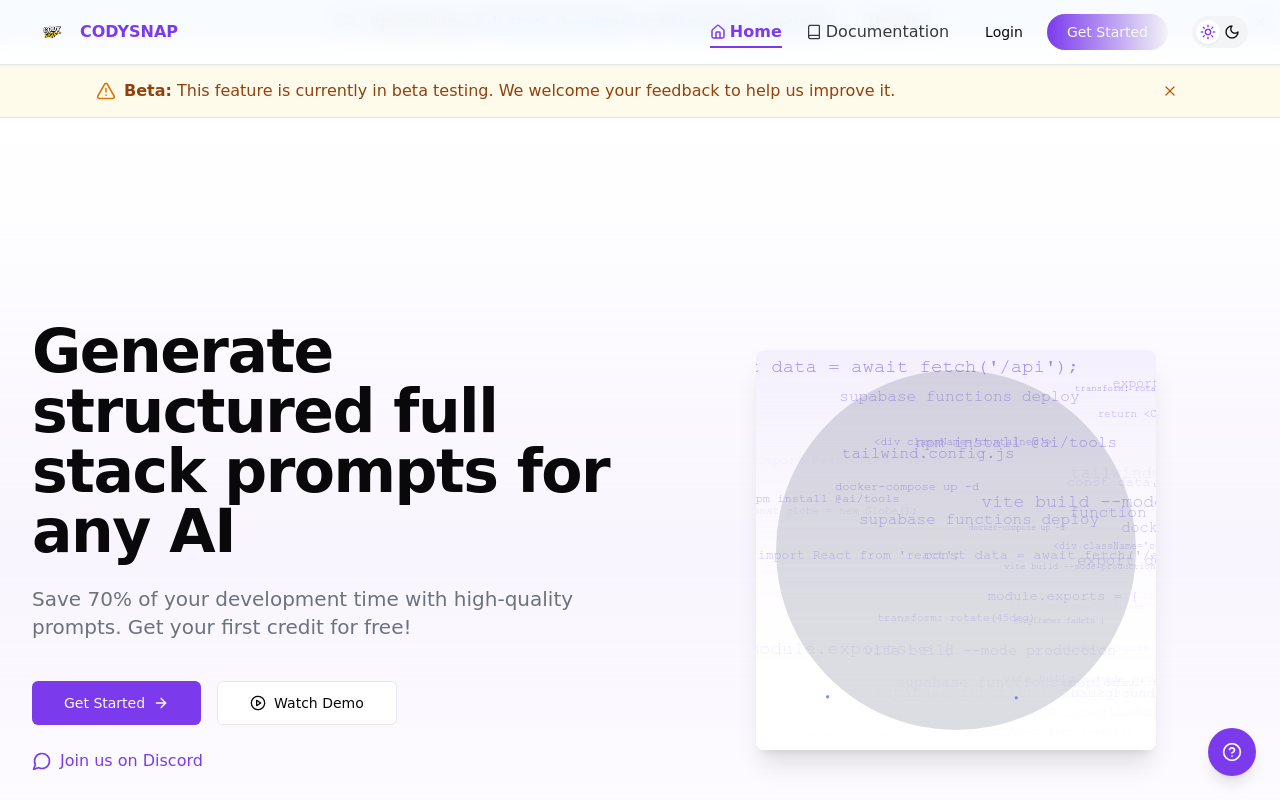Viewport: 1280px width, 800px height.
Task: Click the arrow icon in hero Get Started
Action: (x=161, y=703)
